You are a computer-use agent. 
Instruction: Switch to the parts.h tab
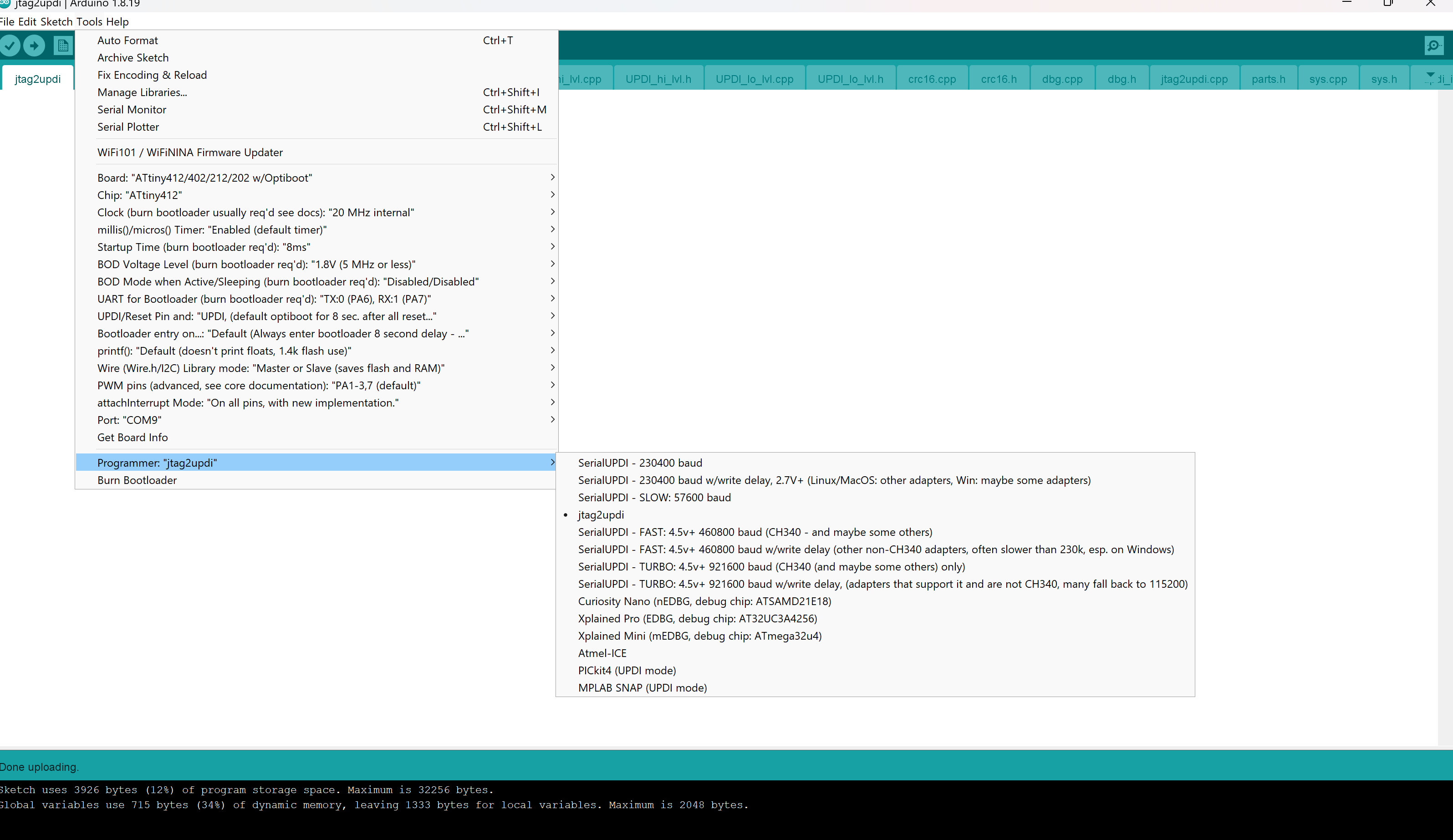(x=1268, y=78)
